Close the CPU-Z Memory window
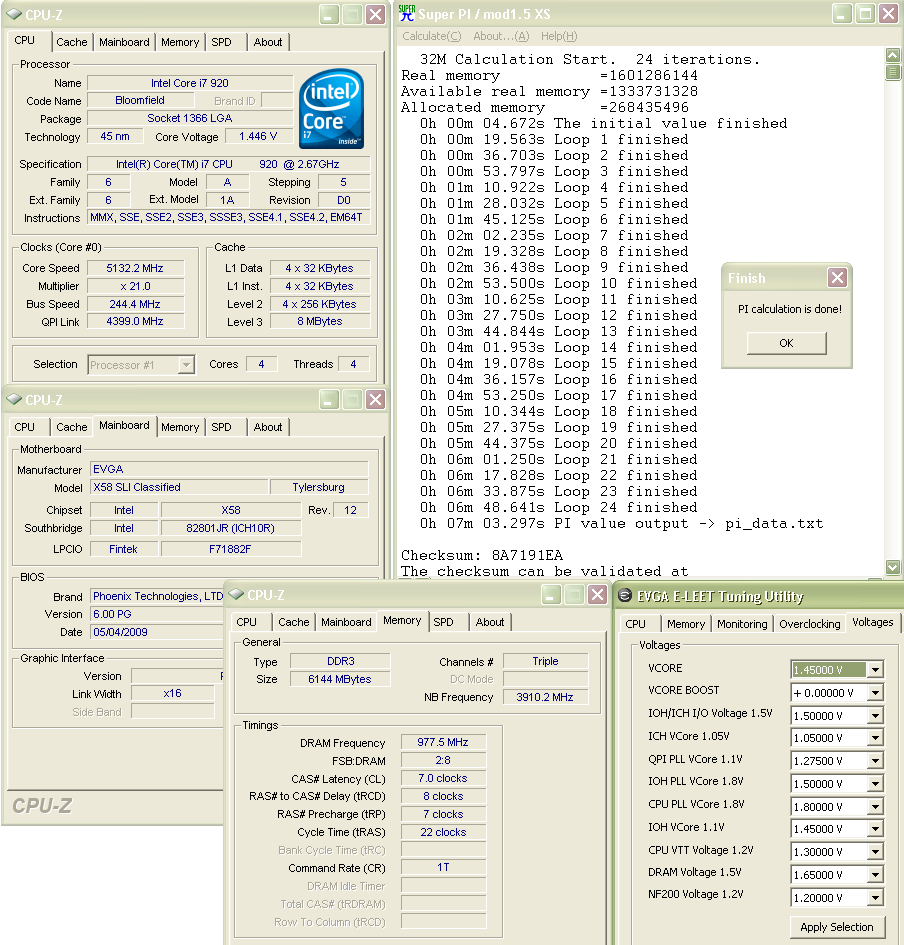Viewport: 904px width, 945px height. tap(597, 595)
